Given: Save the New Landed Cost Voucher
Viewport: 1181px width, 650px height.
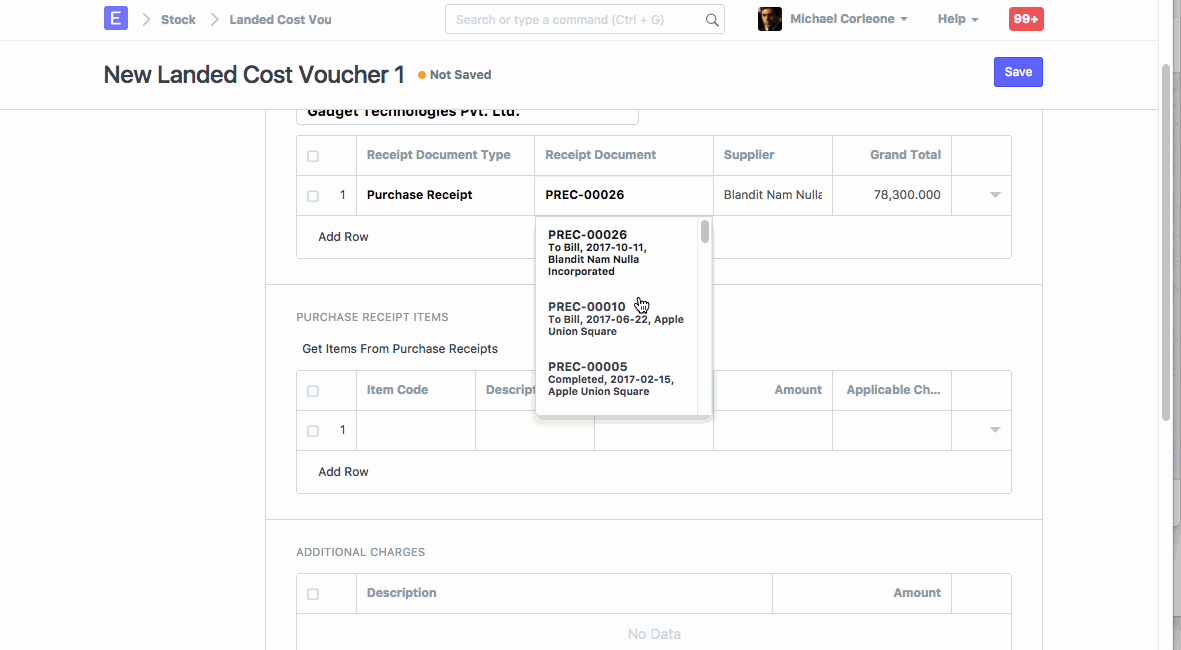Looking at the screenshot, I should pyautogui.click(x=1018, y=71).
